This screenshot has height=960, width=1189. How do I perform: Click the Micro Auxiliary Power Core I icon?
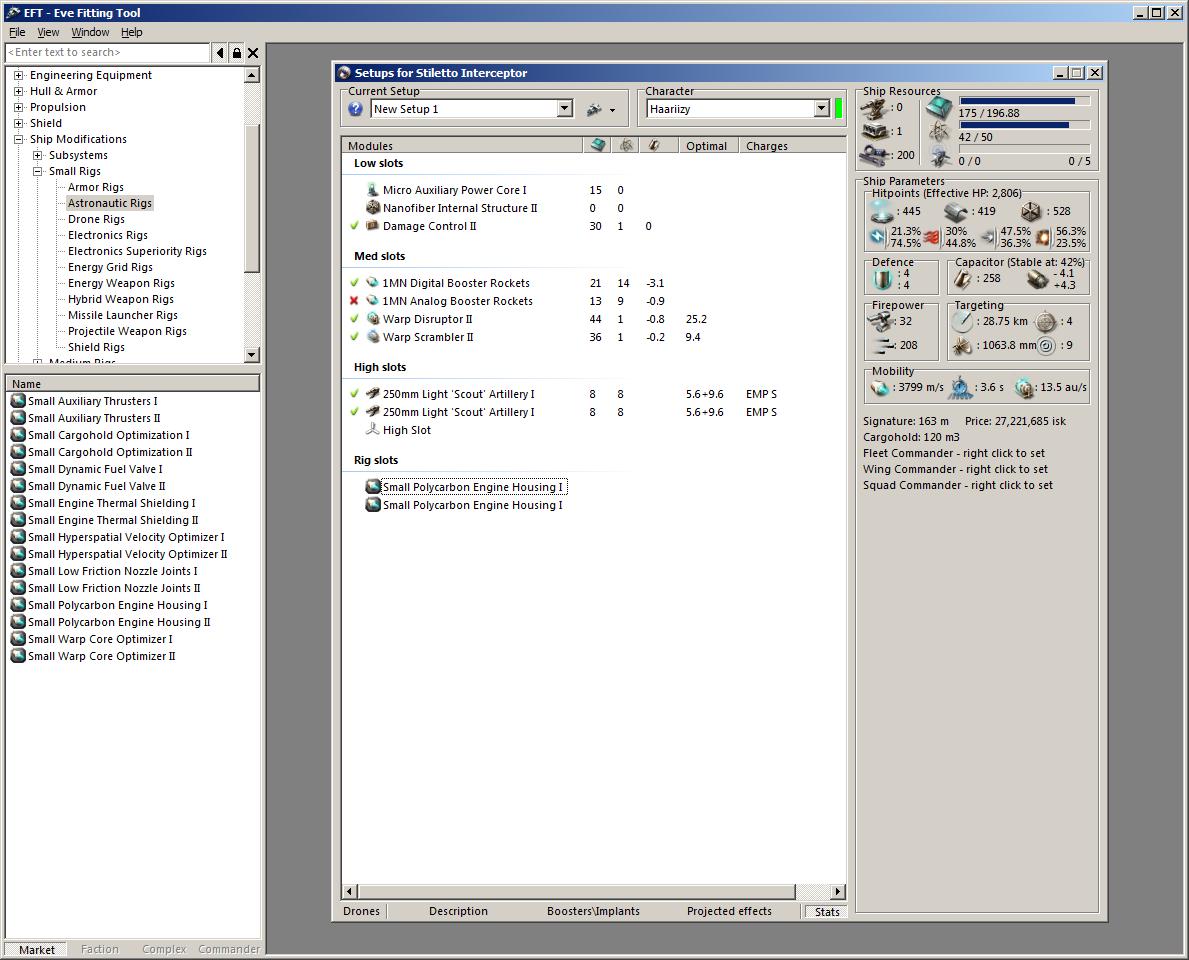pos(372,190)
